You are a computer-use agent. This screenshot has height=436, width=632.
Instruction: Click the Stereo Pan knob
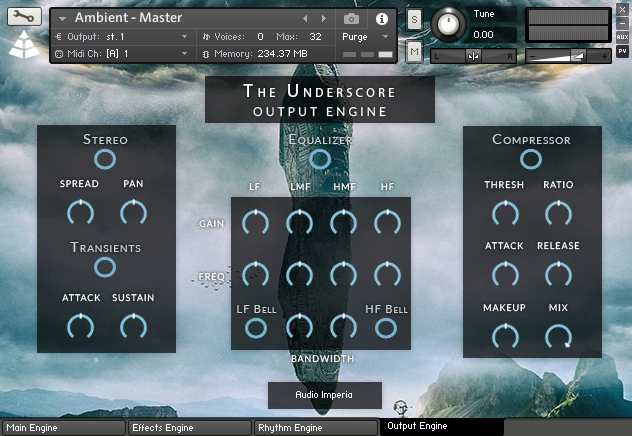pos(133,212)
